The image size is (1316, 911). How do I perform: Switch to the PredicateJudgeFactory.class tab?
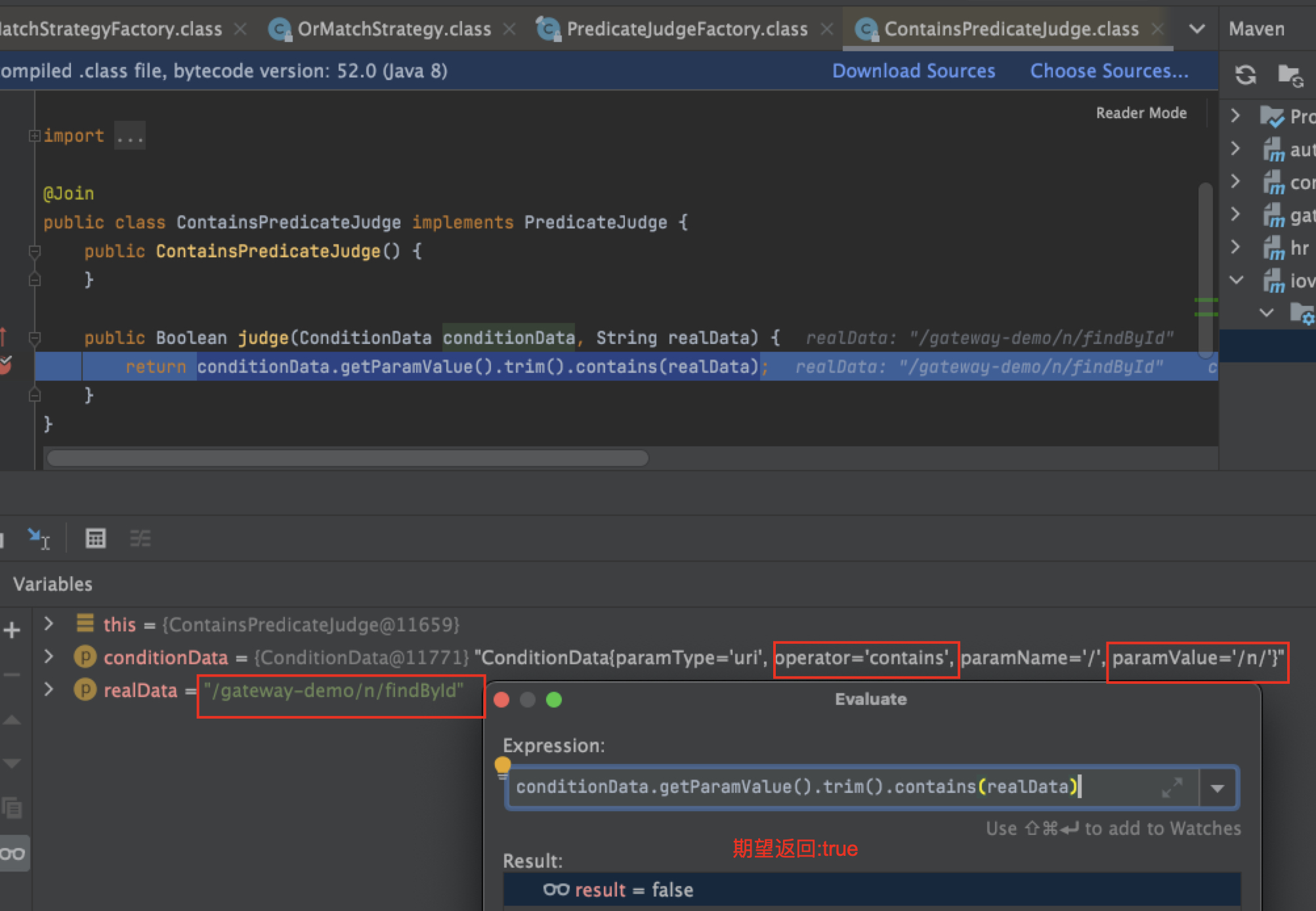(x=687, y=29)
